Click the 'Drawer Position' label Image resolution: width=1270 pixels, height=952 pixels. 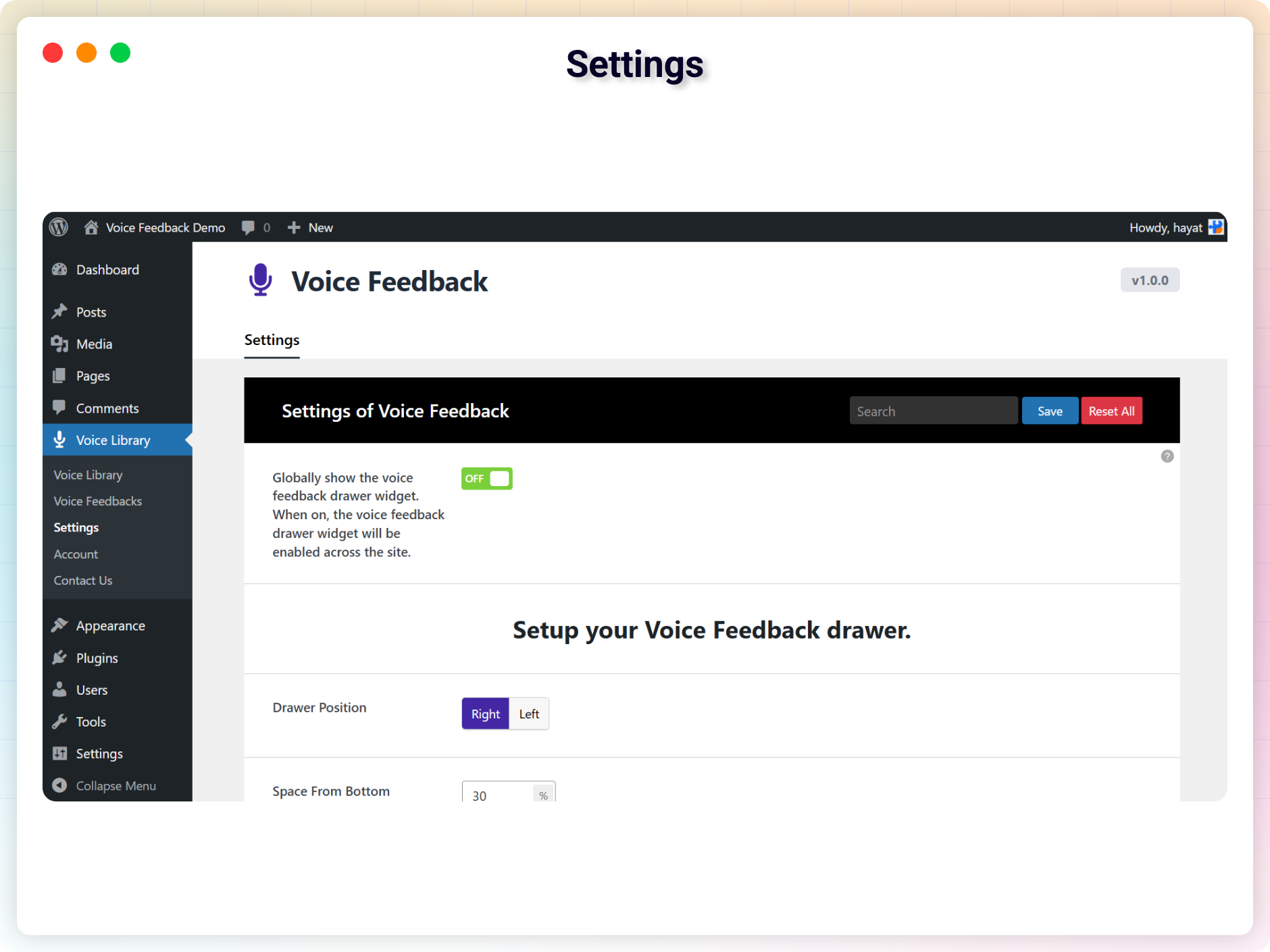click(x=320, y=708)
